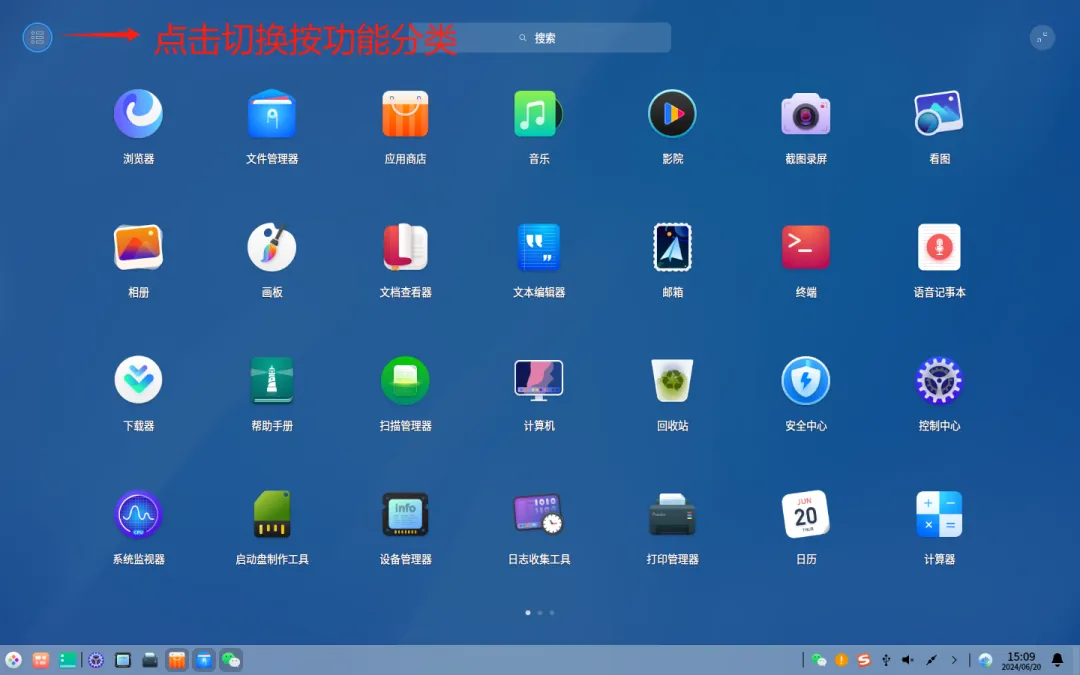Open the 浏览器 browser app
Viewport: 1080px width, 675px height.
(138, 114)
